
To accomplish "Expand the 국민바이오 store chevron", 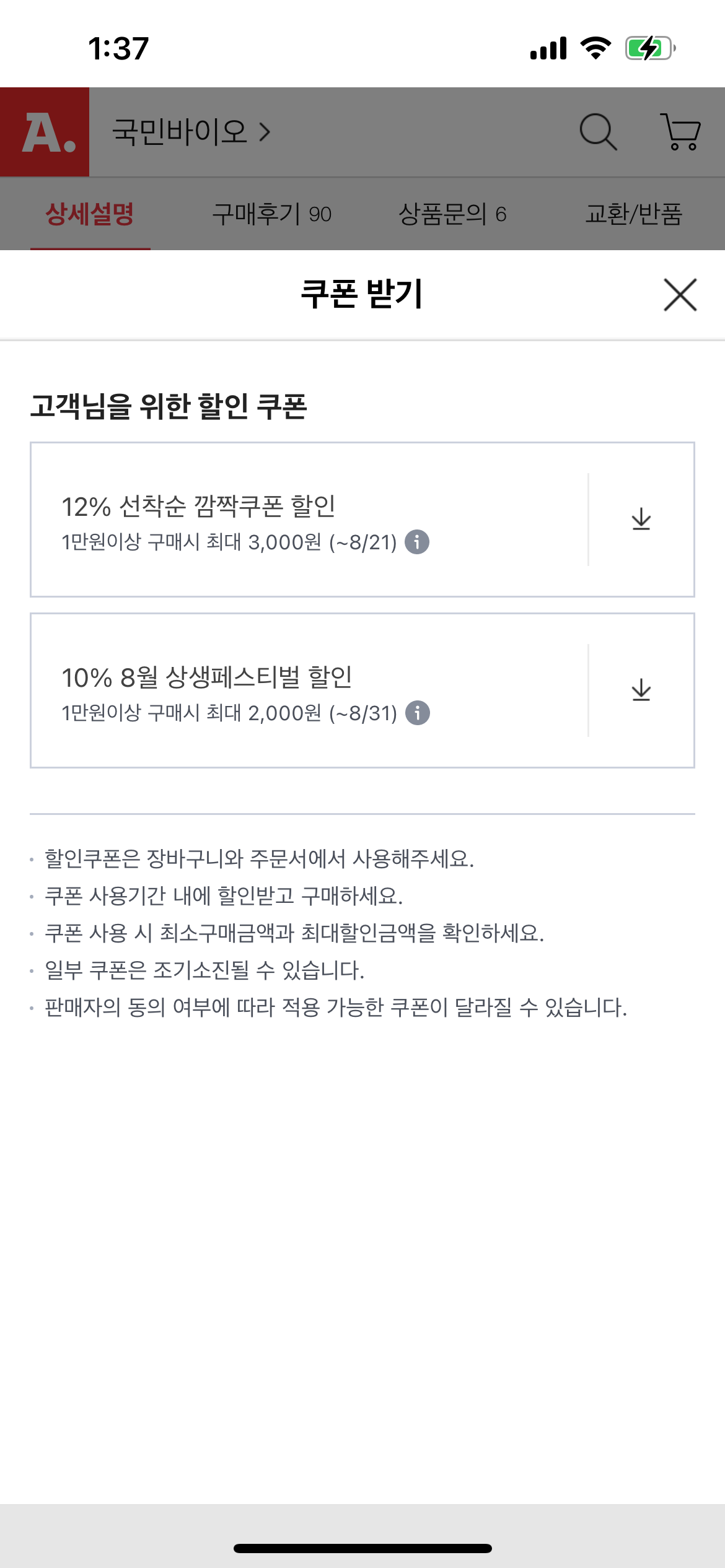I will pyautogui.click(x=265, y=132).
